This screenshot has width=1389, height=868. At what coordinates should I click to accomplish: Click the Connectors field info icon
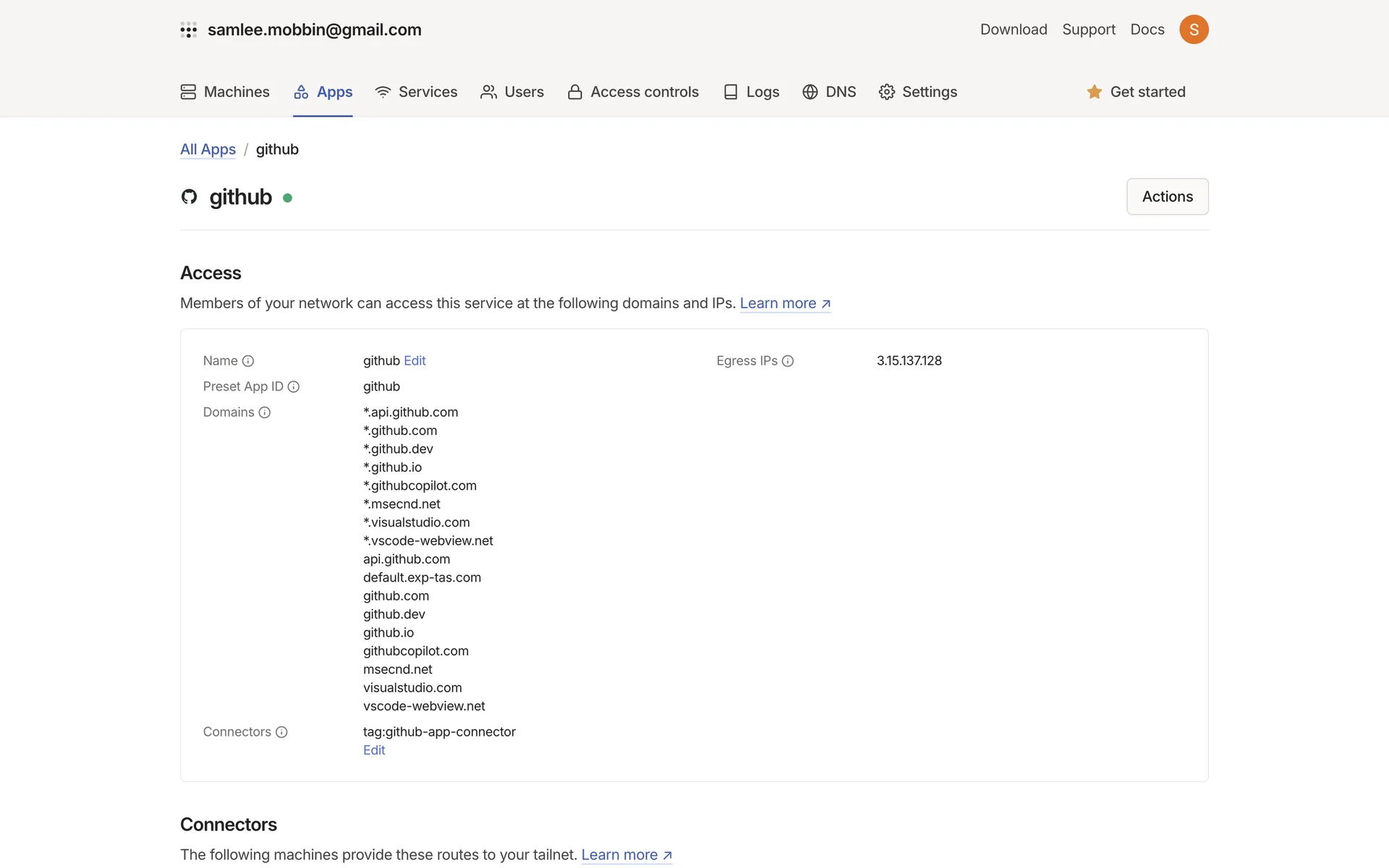(282, 732)
